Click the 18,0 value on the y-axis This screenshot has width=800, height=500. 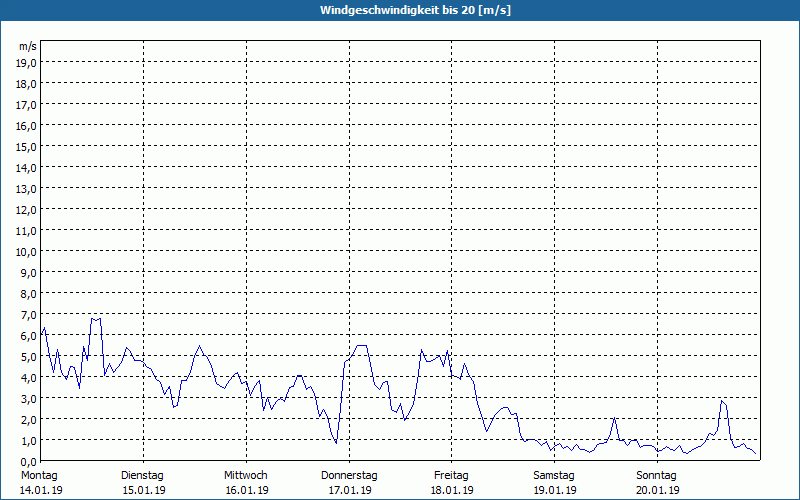pyautogui.click(x=27, y=84)
